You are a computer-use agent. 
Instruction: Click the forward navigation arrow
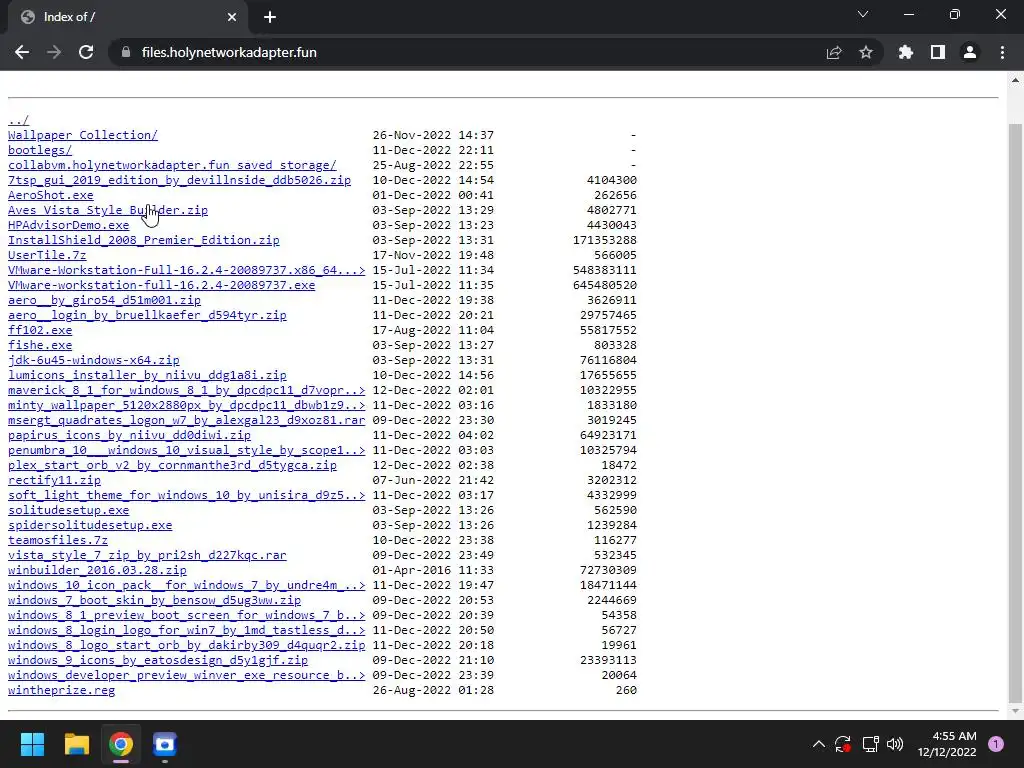(54, 52)
